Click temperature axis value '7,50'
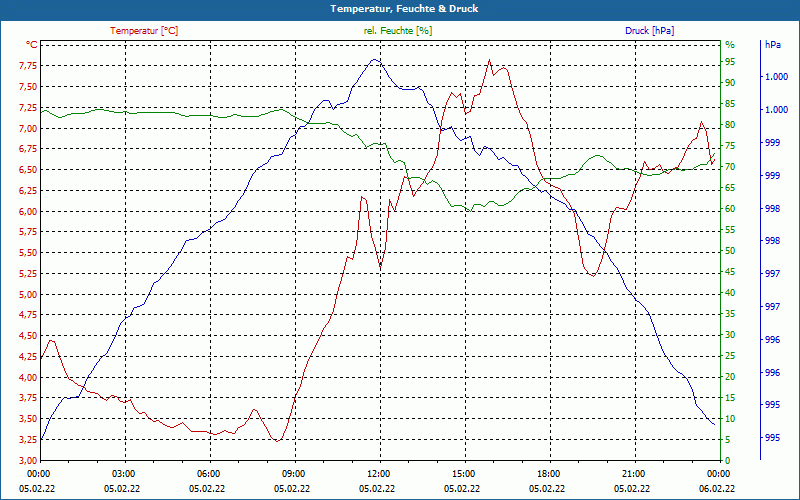 pyautogui.click(x=28, y=86)
